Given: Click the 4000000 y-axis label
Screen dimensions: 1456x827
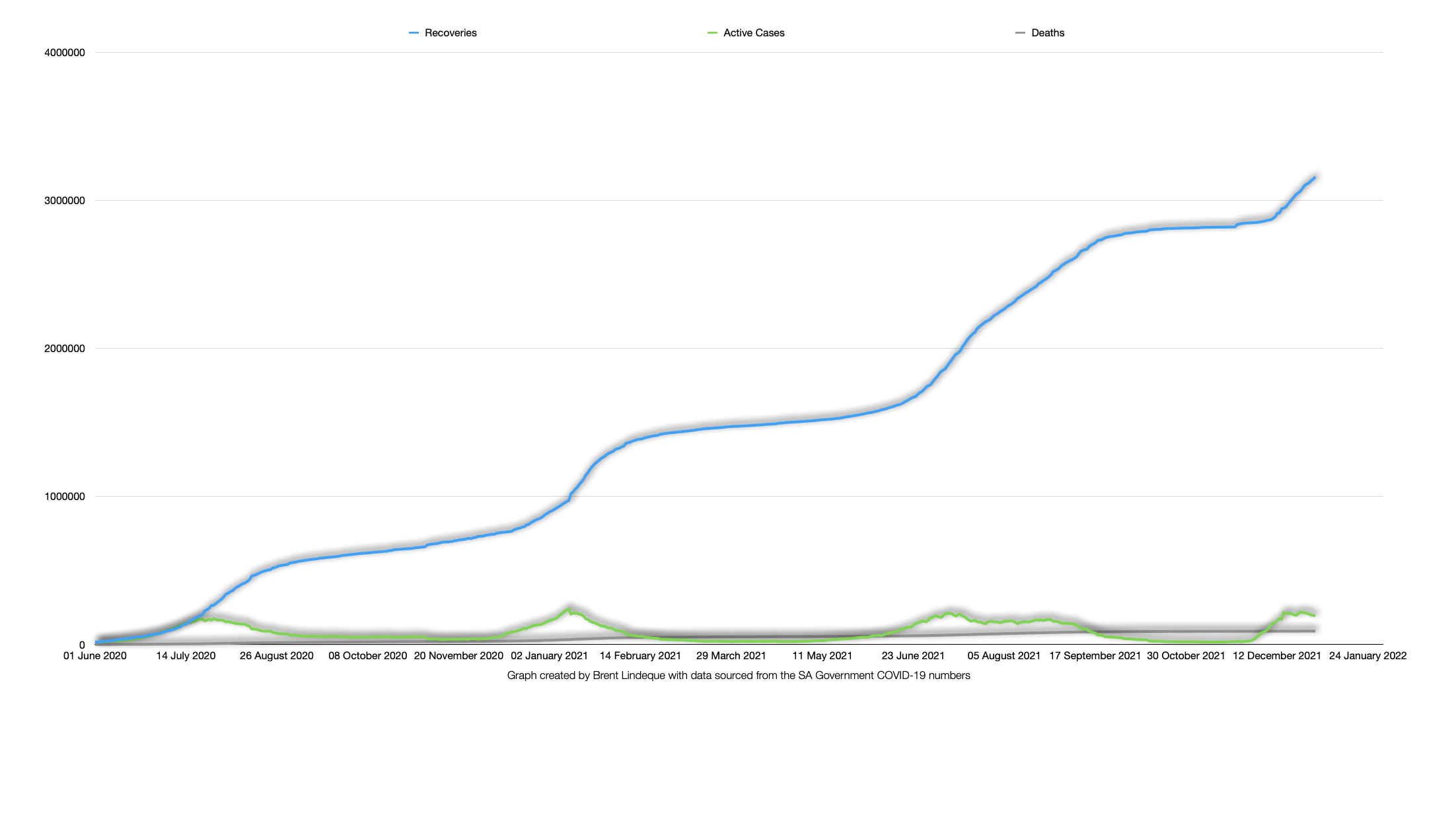Looking at the screenshot, I should click(65, 53).
